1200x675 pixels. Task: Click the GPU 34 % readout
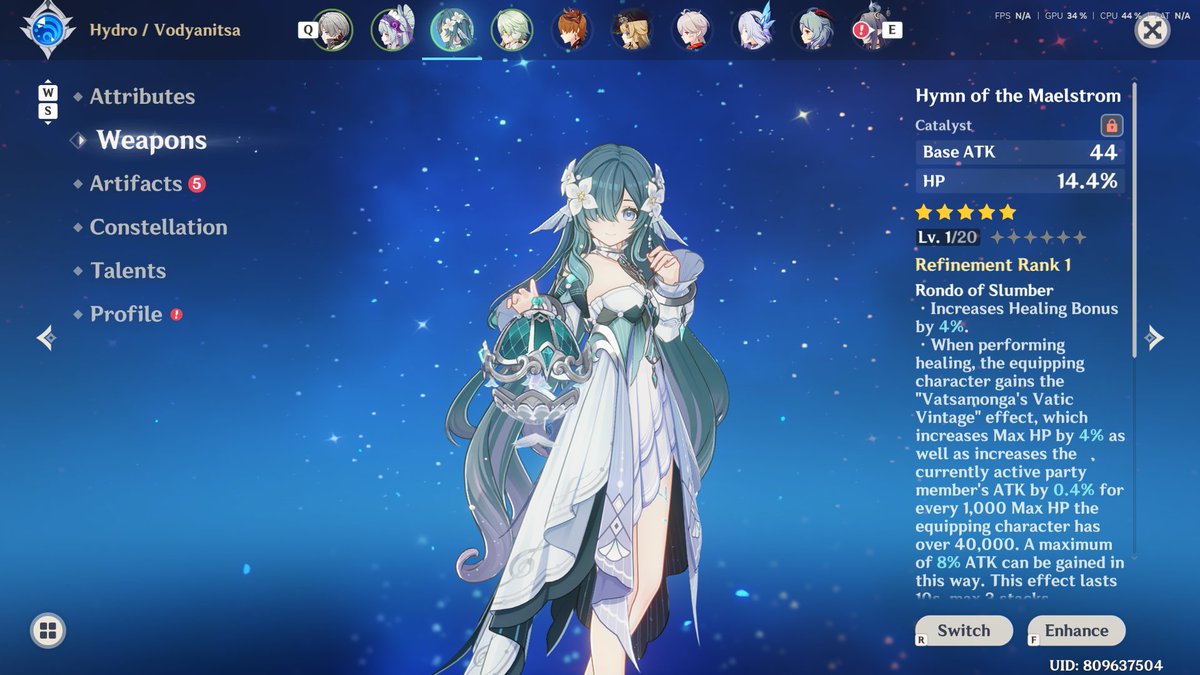coord(1064,16)
